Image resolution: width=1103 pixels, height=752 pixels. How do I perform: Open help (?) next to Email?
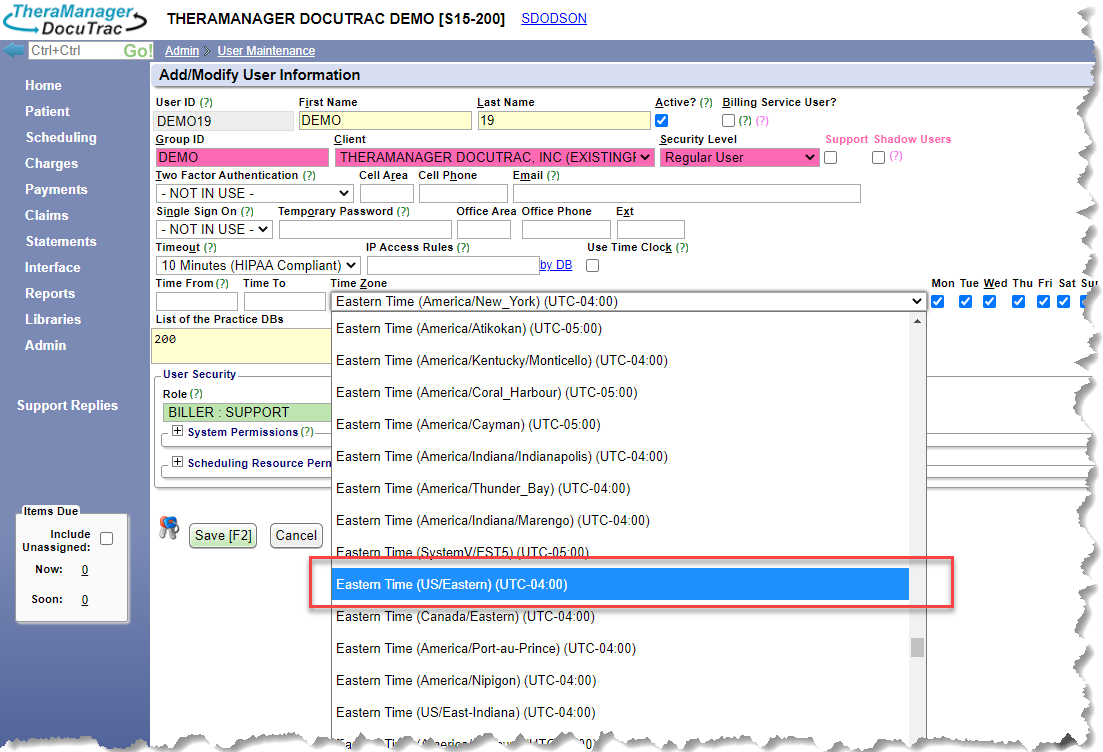553,175
